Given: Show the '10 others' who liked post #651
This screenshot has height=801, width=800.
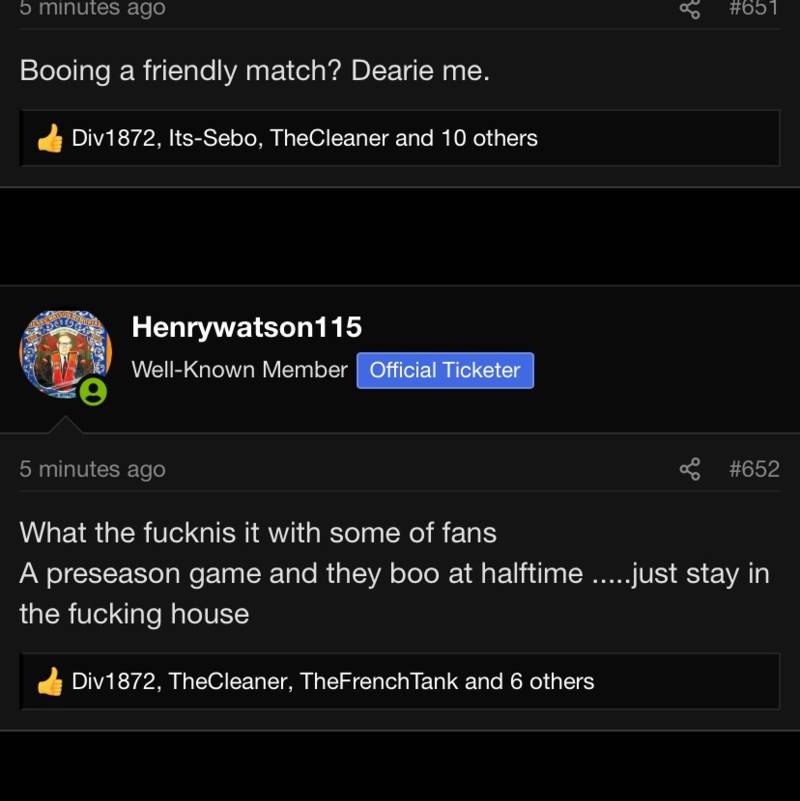Looking at the screenshot, I should (489, 138).
